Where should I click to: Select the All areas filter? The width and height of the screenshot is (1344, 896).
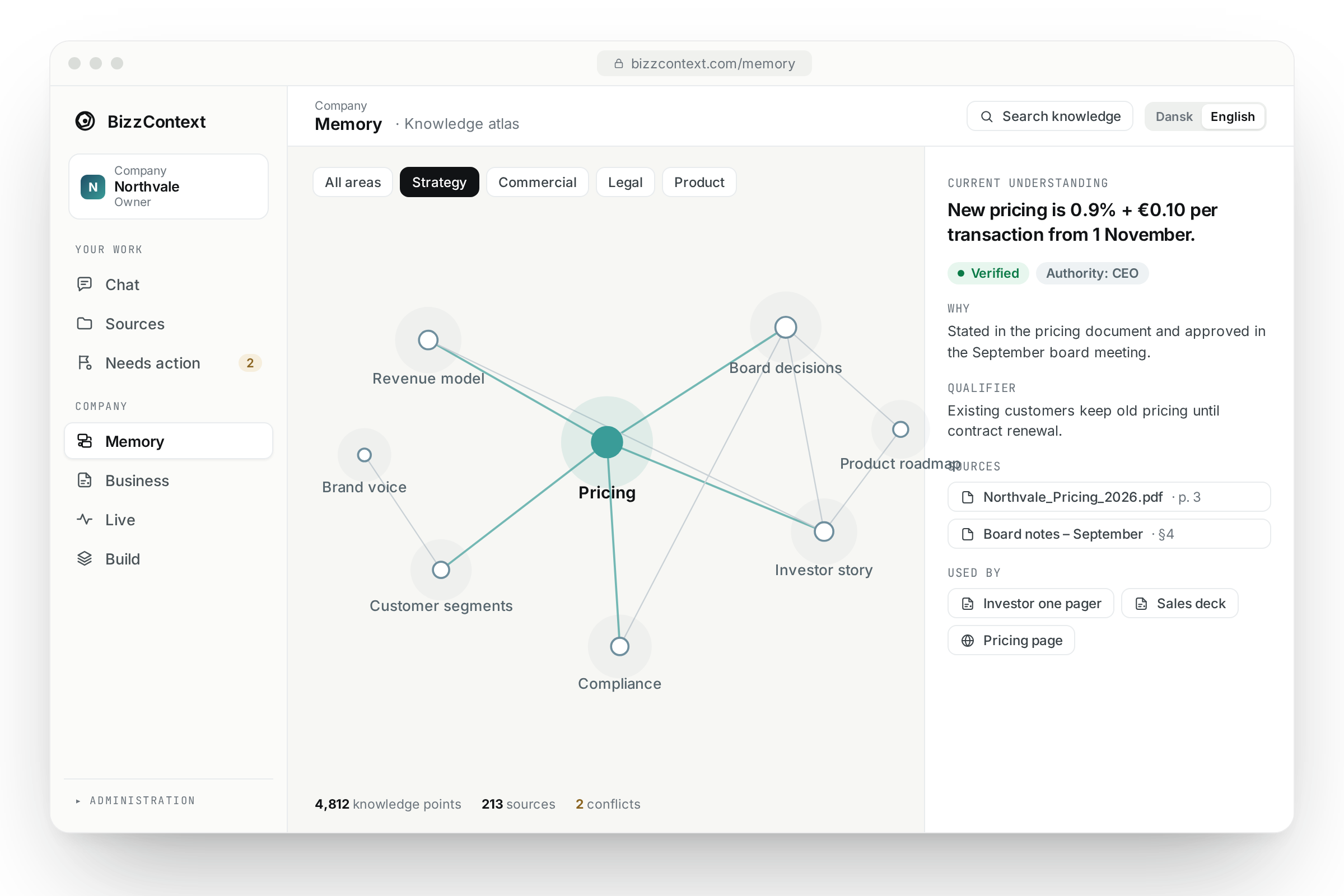[x=353, y=183]
